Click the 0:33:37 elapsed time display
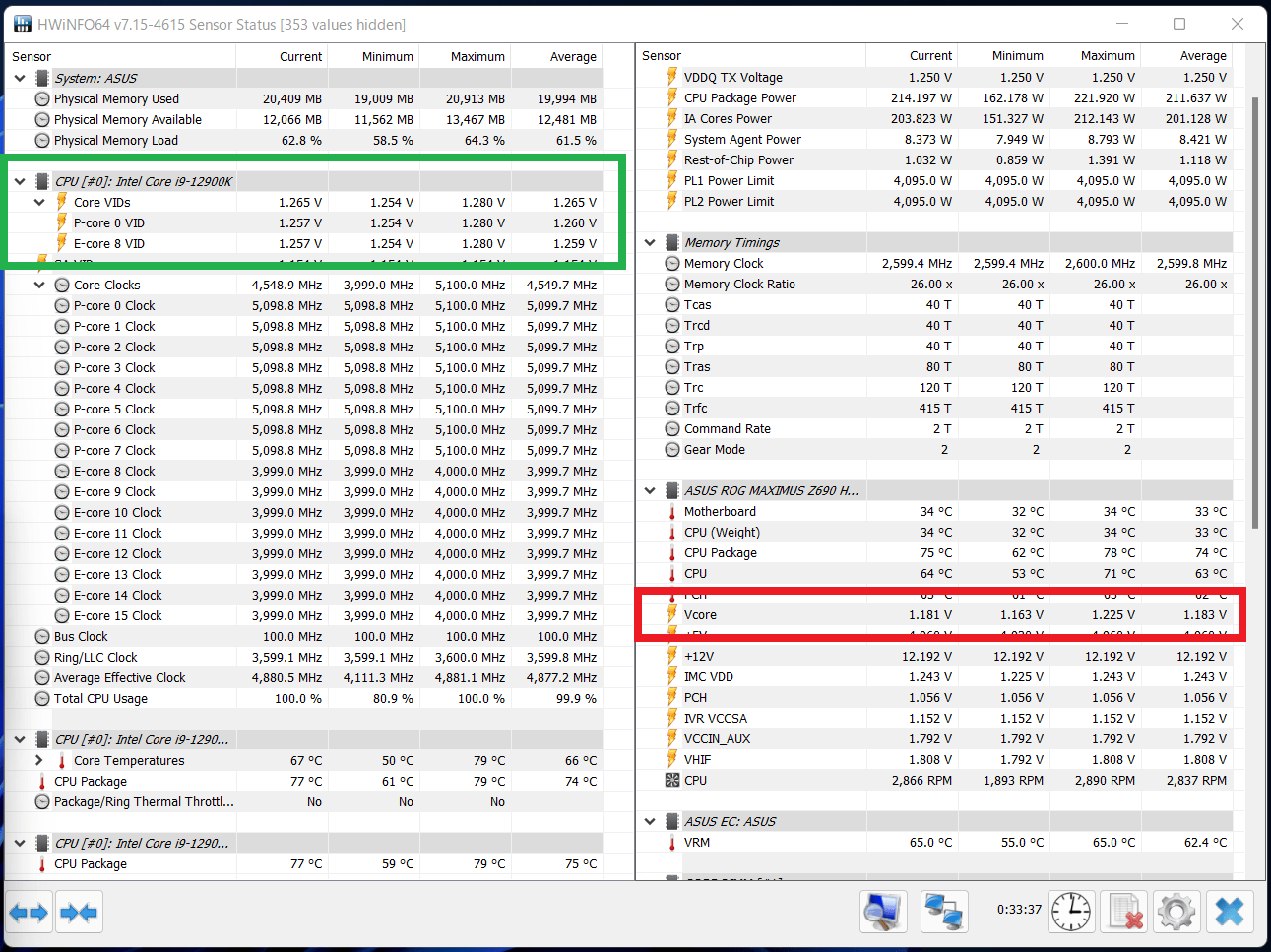 coord(1019,910)
